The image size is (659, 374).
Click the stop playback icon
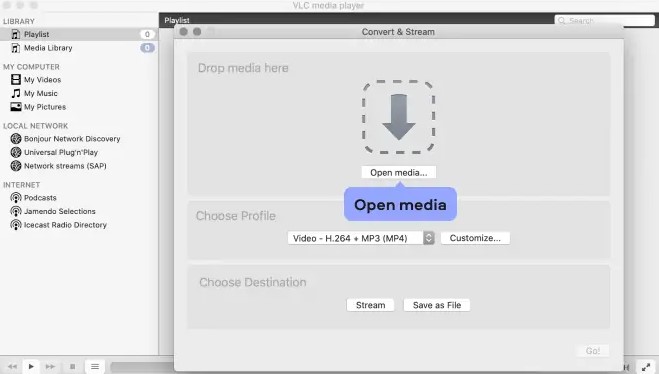click(72, 366)
